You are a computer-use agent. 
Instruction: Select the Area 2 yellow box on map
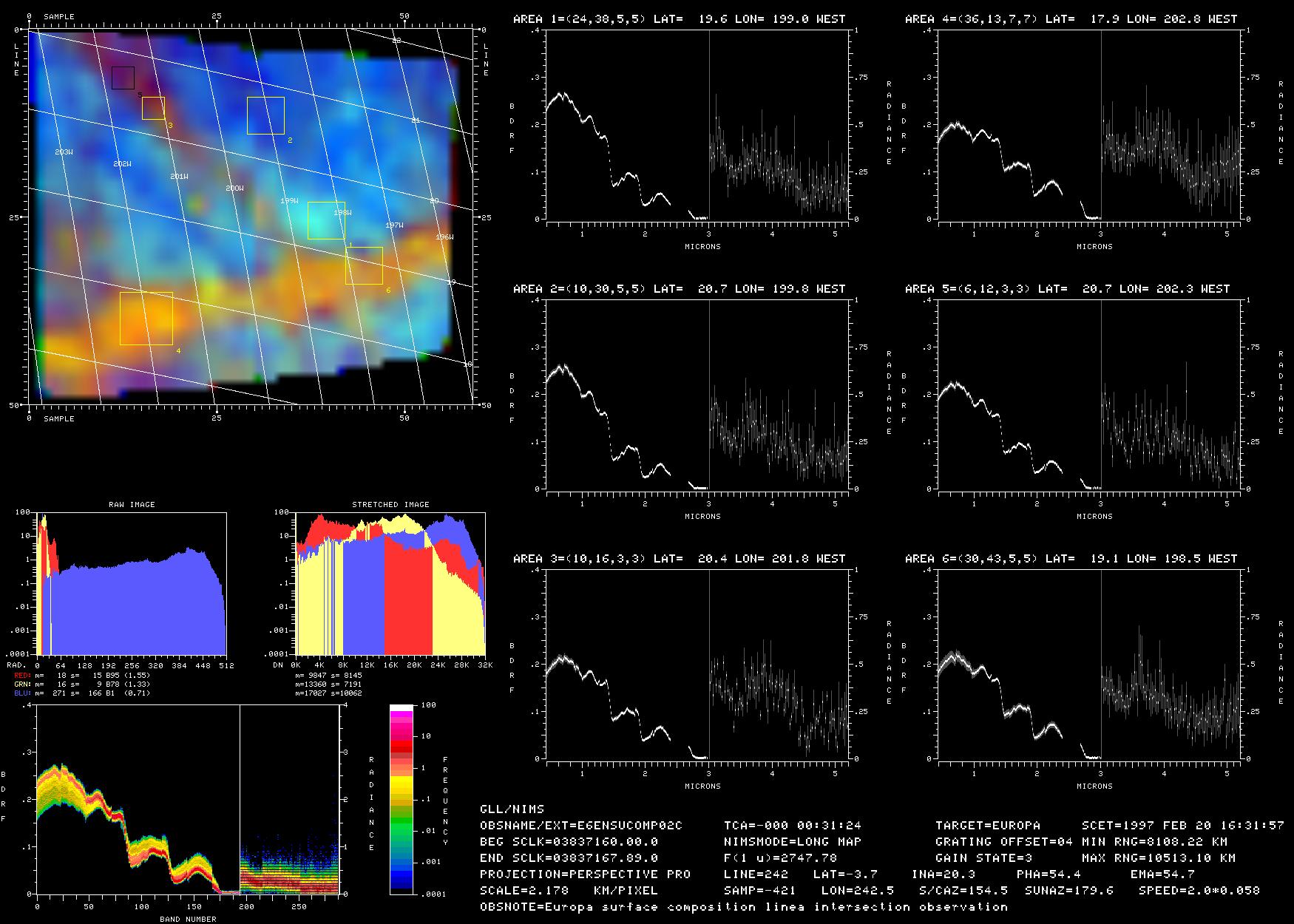click(x=265, y=115)
